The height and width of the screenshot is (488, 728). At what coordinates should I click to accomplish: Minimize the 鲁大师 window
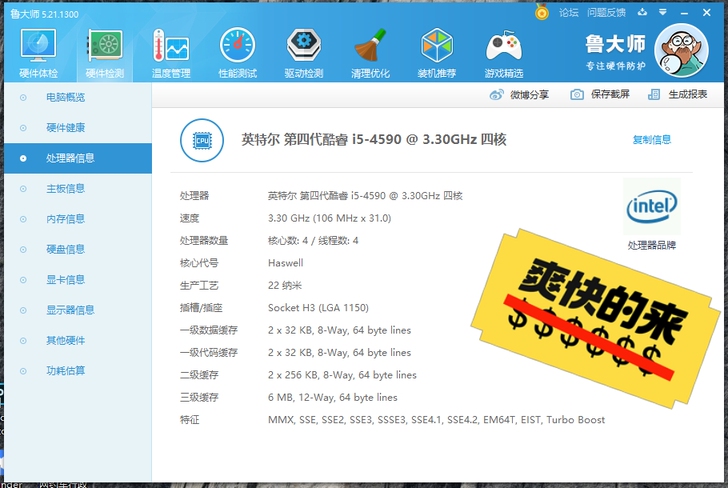(x=684, y=13)
